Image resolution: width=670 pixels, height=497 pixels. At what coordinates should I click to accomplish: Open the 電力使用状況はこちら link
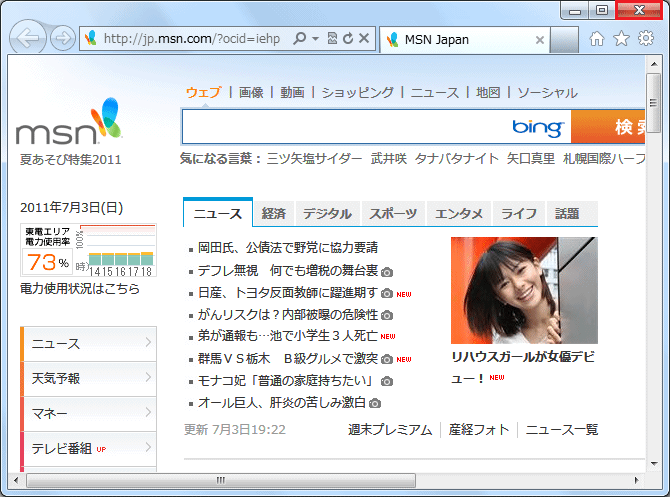tap(80, 289)
